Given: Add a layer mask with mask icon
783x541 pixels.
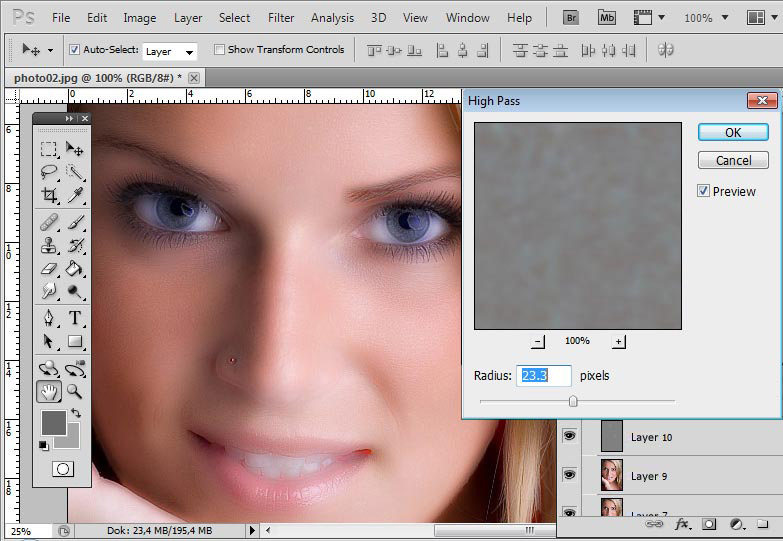Looking at the screenshot, I should (709, 523).
